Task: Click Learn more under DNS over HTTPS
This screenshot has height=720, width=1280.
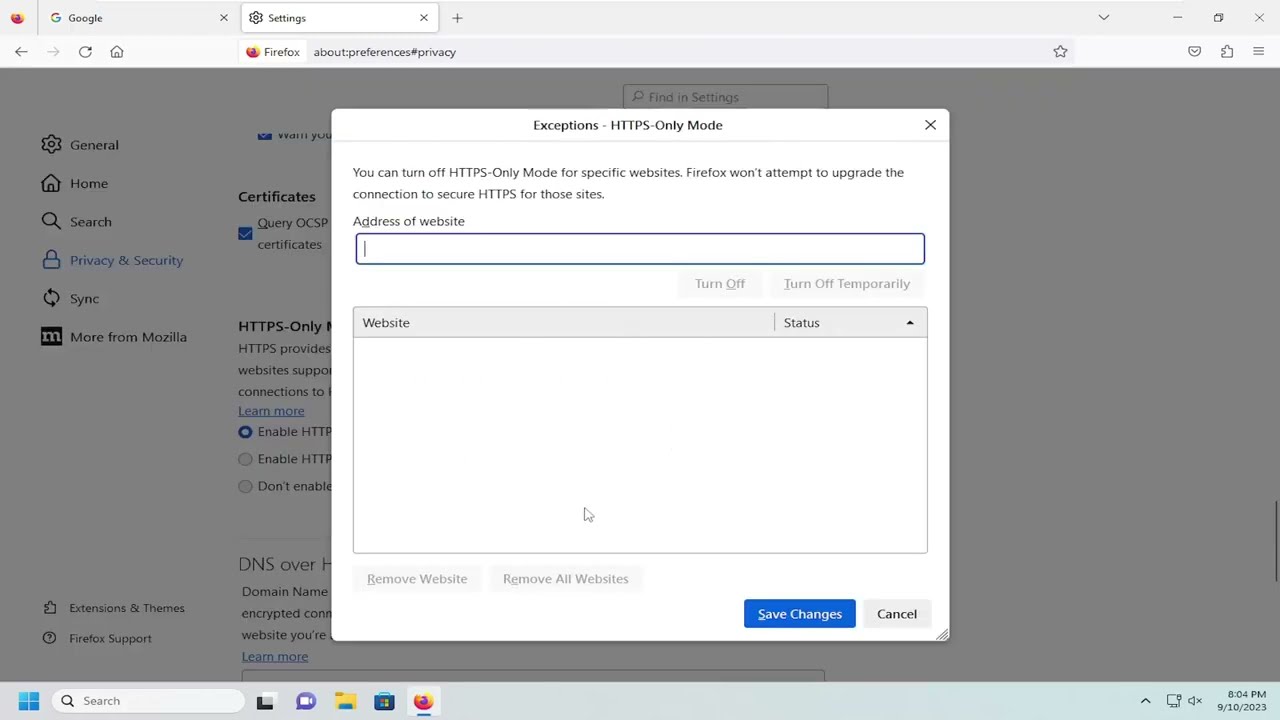Action: pos(275,657)
